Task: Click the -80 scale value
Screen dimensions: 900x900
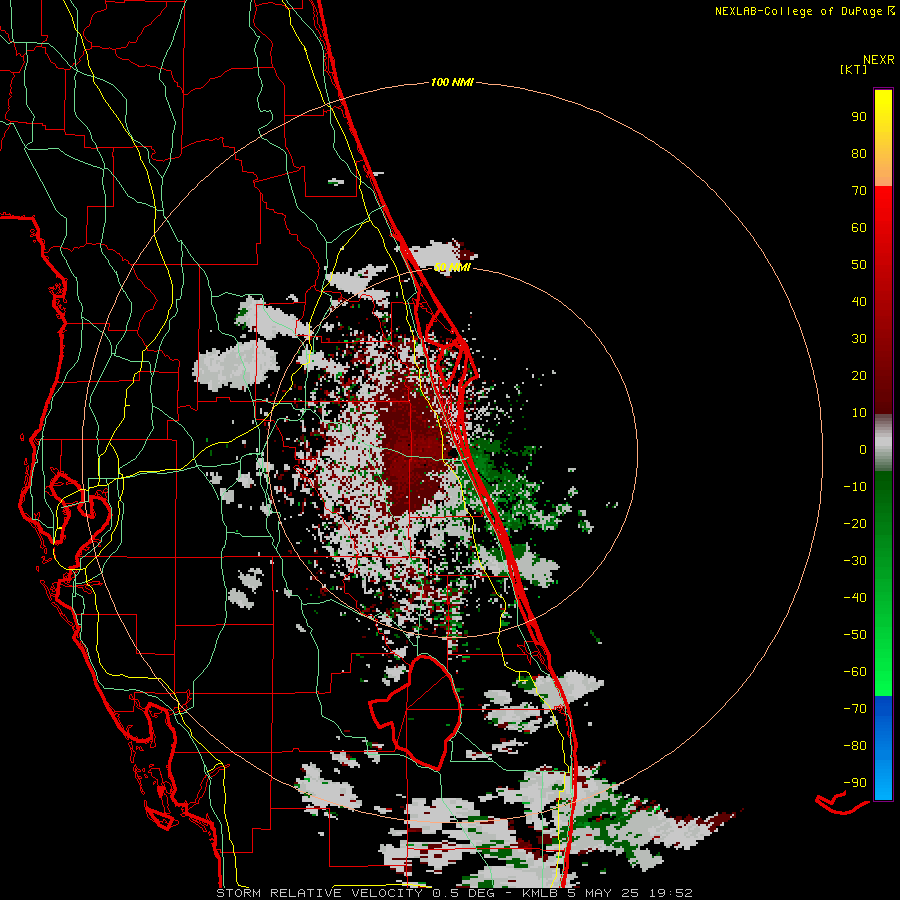Action: 855,746
